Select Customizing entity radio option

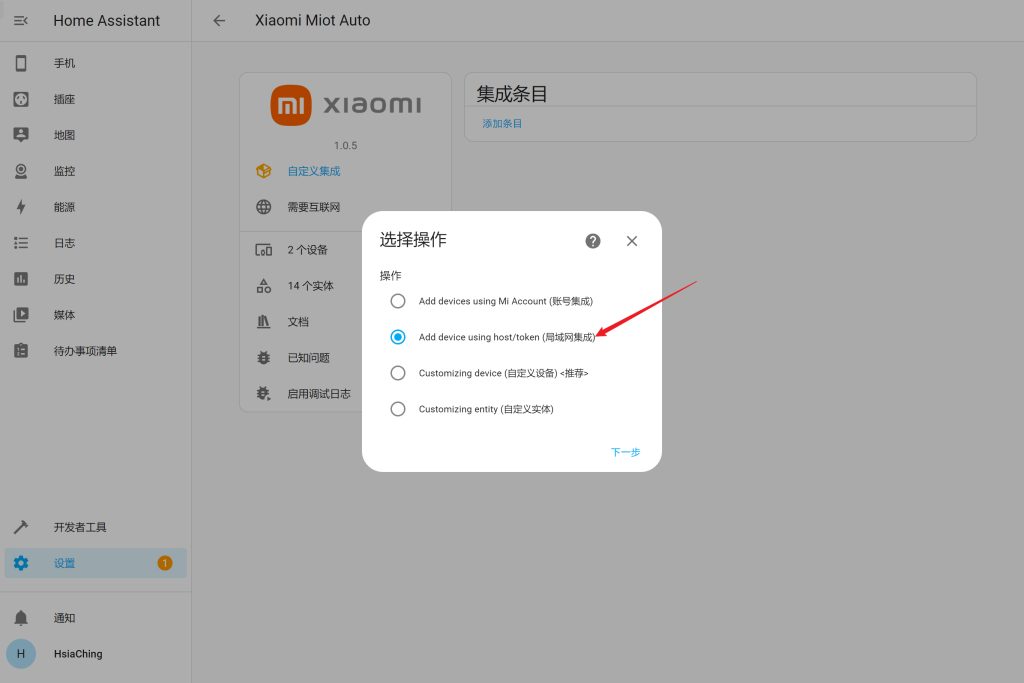pos(398,409)
